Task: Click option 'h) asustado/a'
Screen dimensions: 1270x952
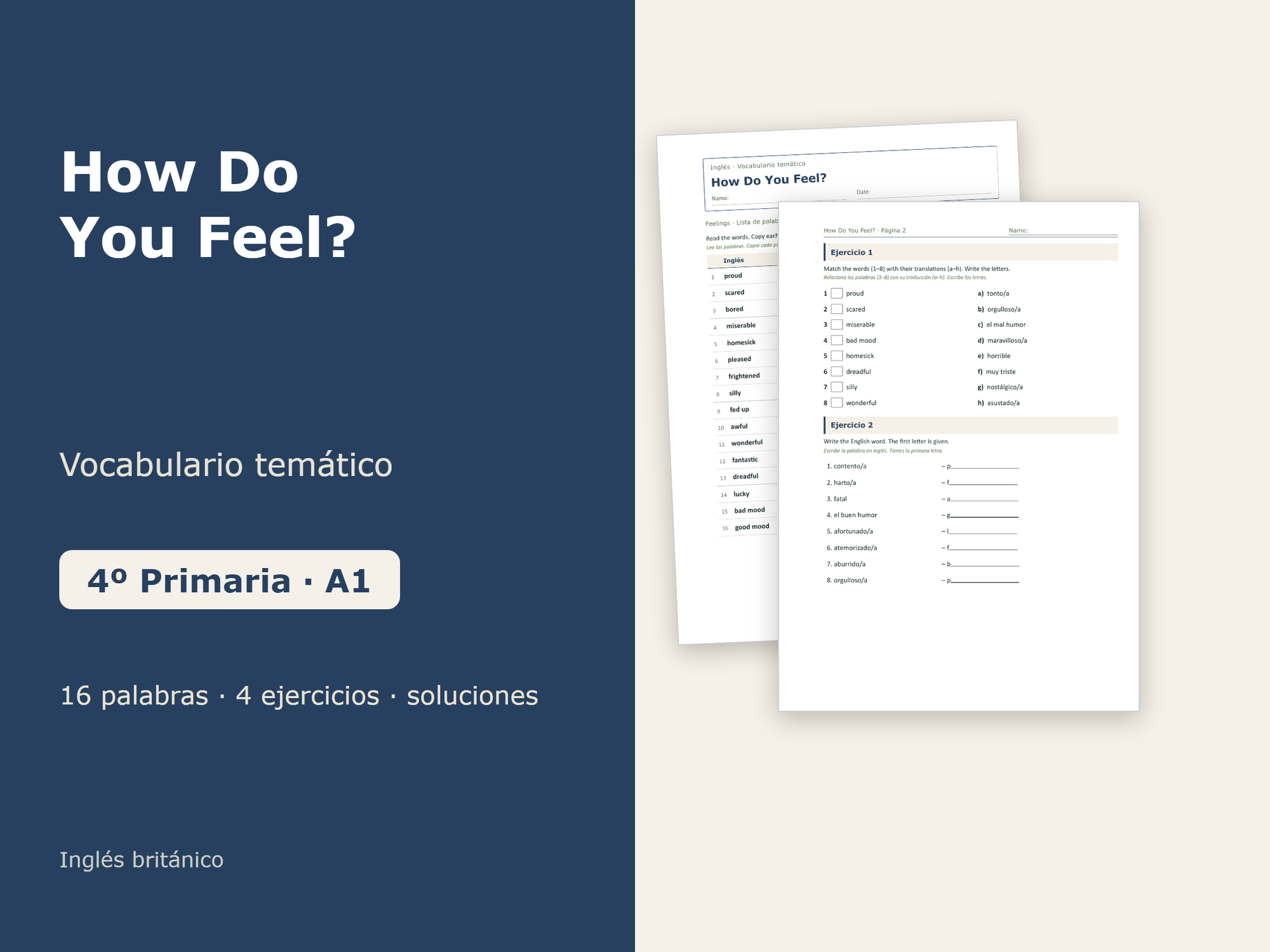Action: 998,403
